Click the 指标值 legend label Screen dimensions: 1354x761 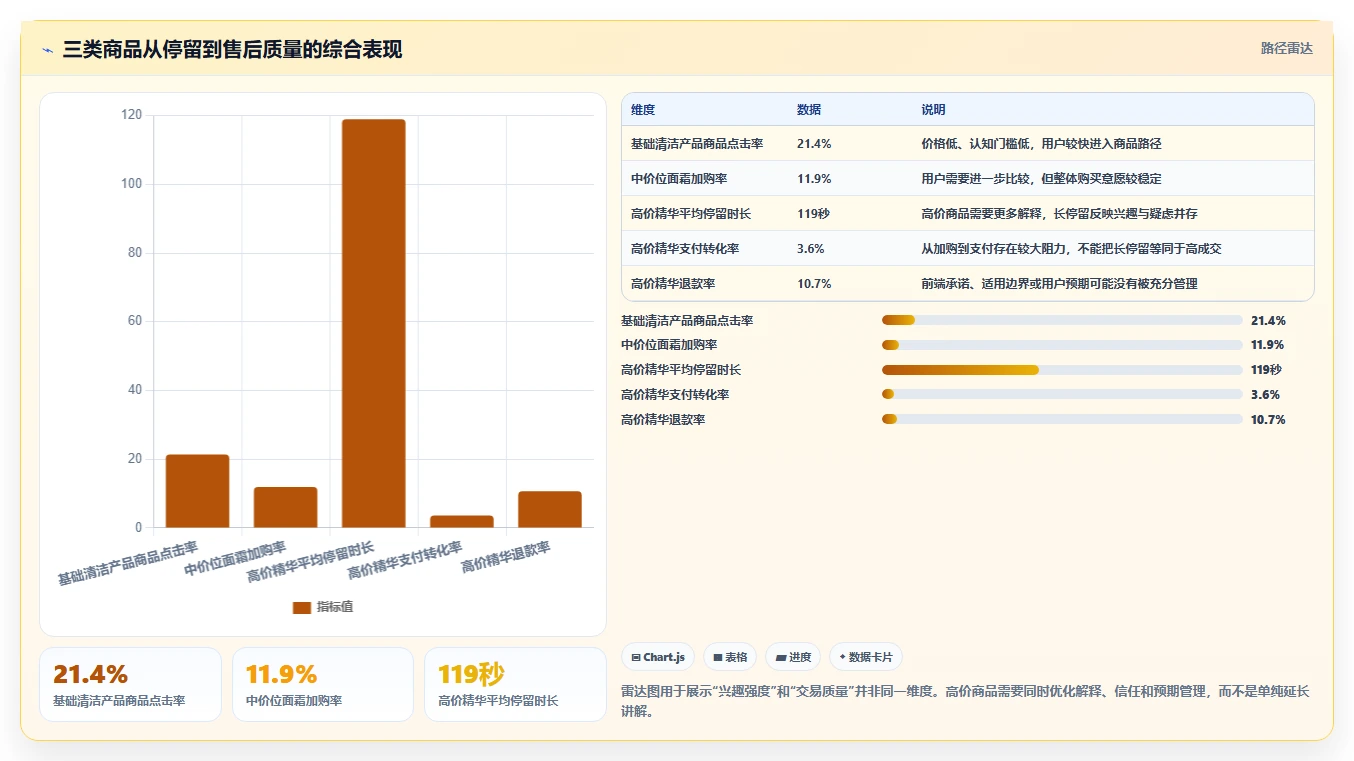[335, 607]
